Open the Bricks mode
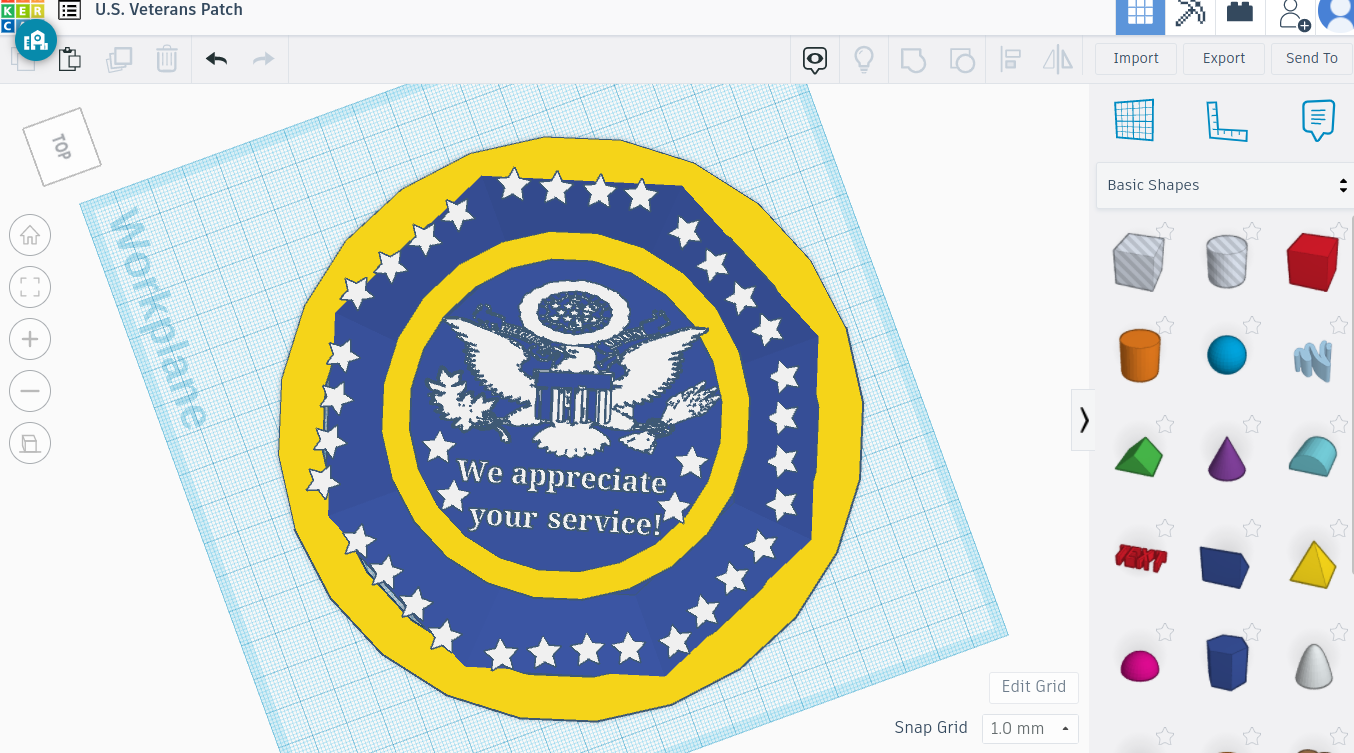This screenshot has height=753, width=1354. coord(1240,14)
